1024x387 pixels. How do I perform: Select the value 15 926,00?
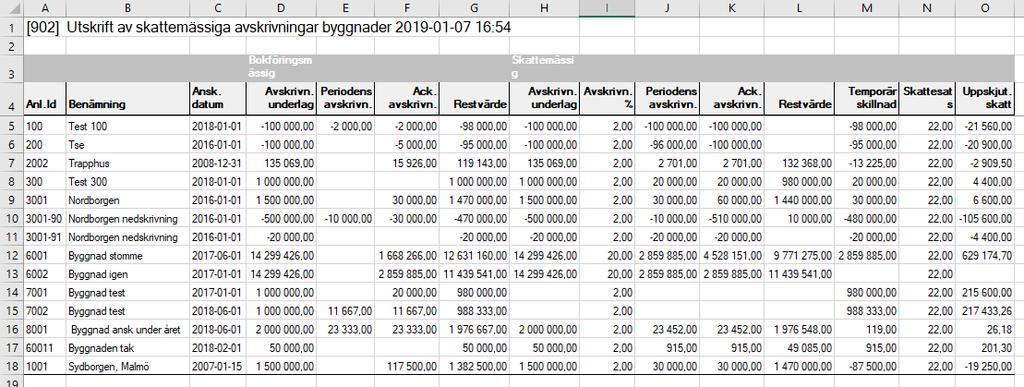click(x=408, y=163)
